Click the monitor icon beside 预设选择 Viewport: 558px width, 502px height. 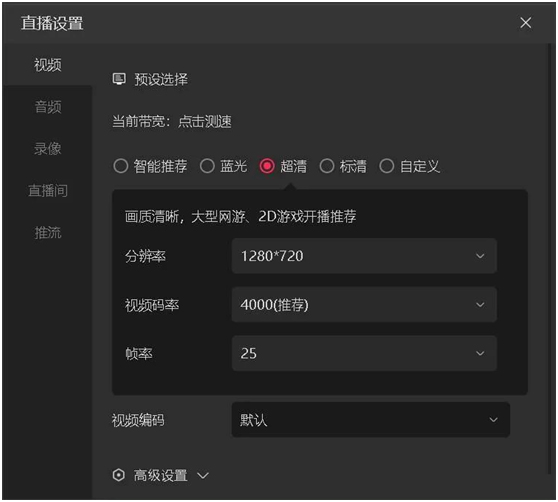[x=119, y=79]
